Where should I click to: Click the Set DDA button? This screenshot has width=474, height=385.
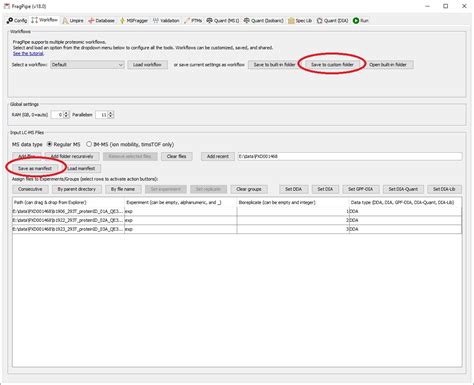pyautogui.click(x=294, y=189)
